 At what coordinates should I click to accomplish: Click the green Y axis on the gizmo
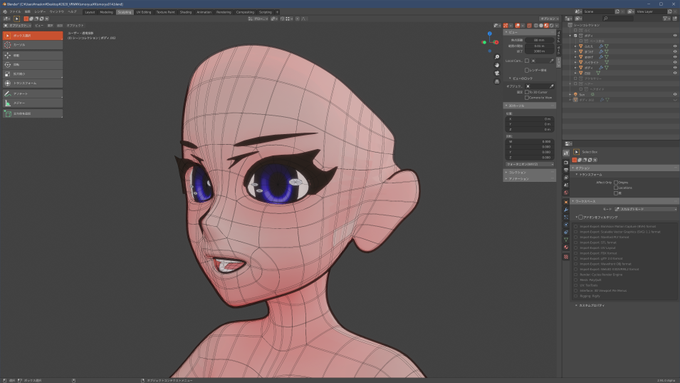(x=484, y=42)
